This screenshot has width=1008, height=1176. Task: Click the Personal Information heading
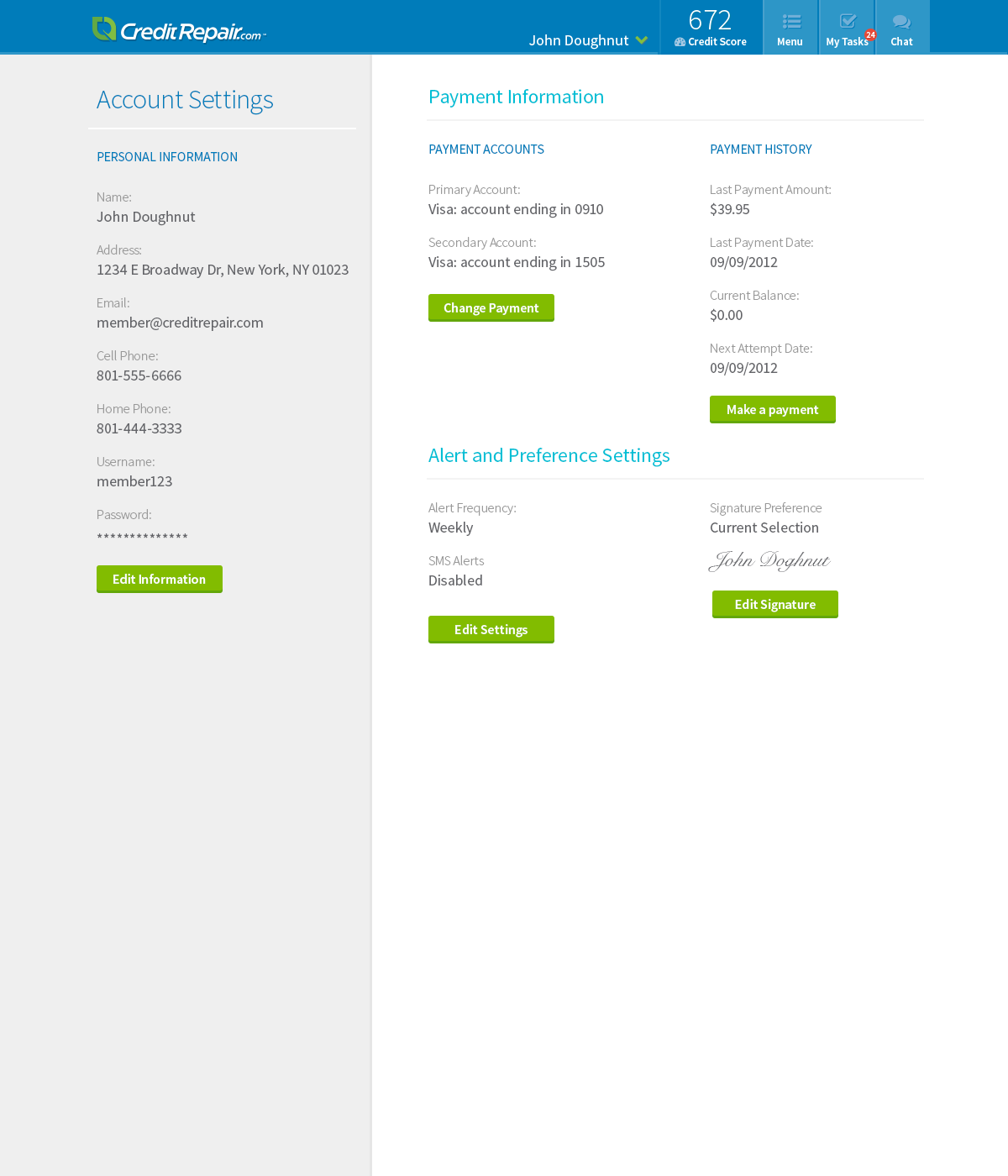click(x=167, y=157)
